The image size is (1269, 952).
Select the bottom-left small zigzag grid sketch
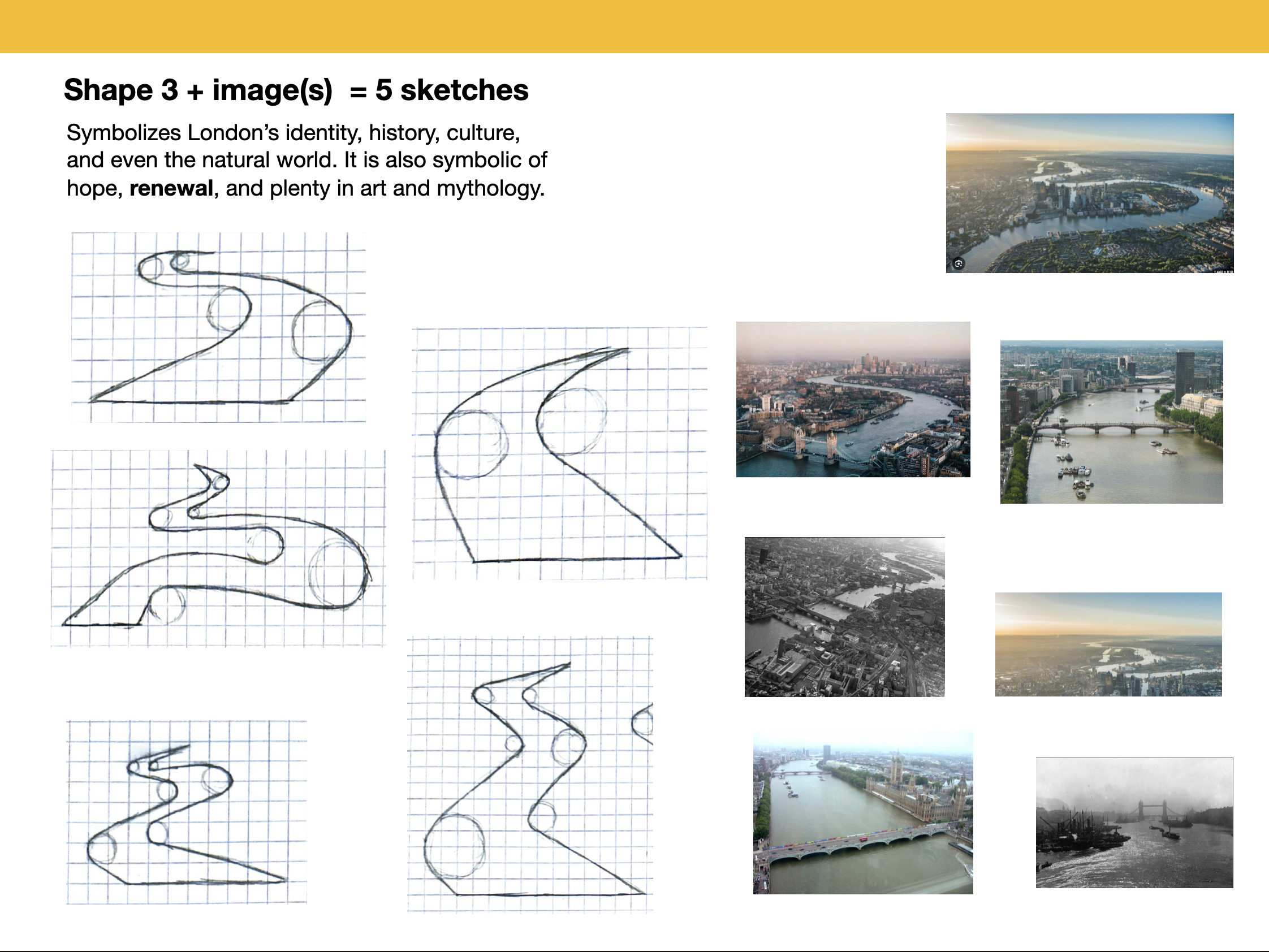pyautogui.click(x=187, y=812)
